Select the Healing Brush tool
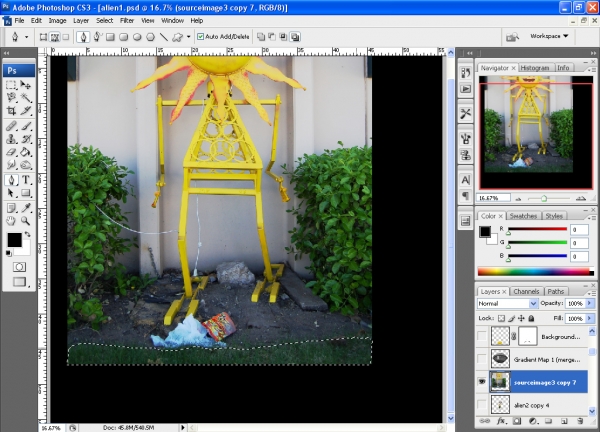Screen dimensions: 600x432 pos(11,126)
